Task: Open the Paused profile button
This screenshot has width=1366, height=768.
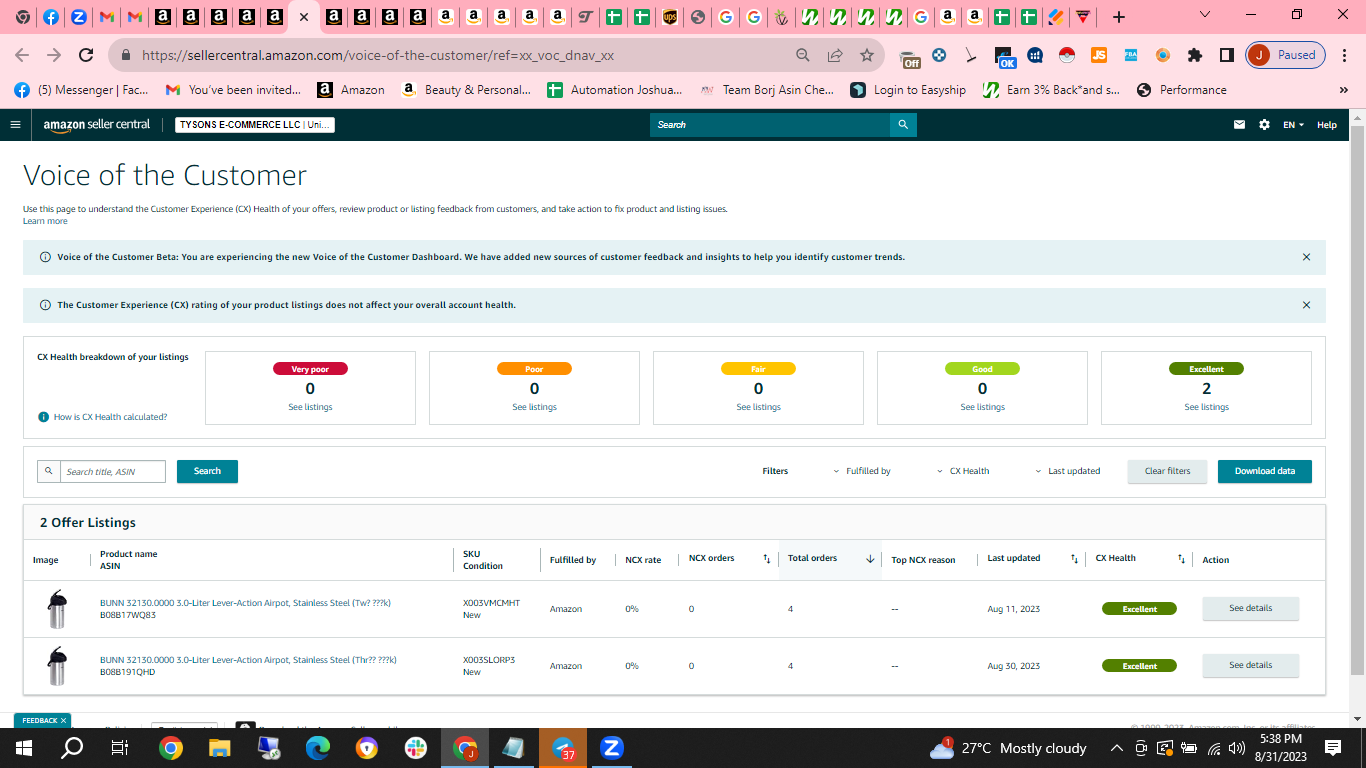Action: tap(1286, 55)
